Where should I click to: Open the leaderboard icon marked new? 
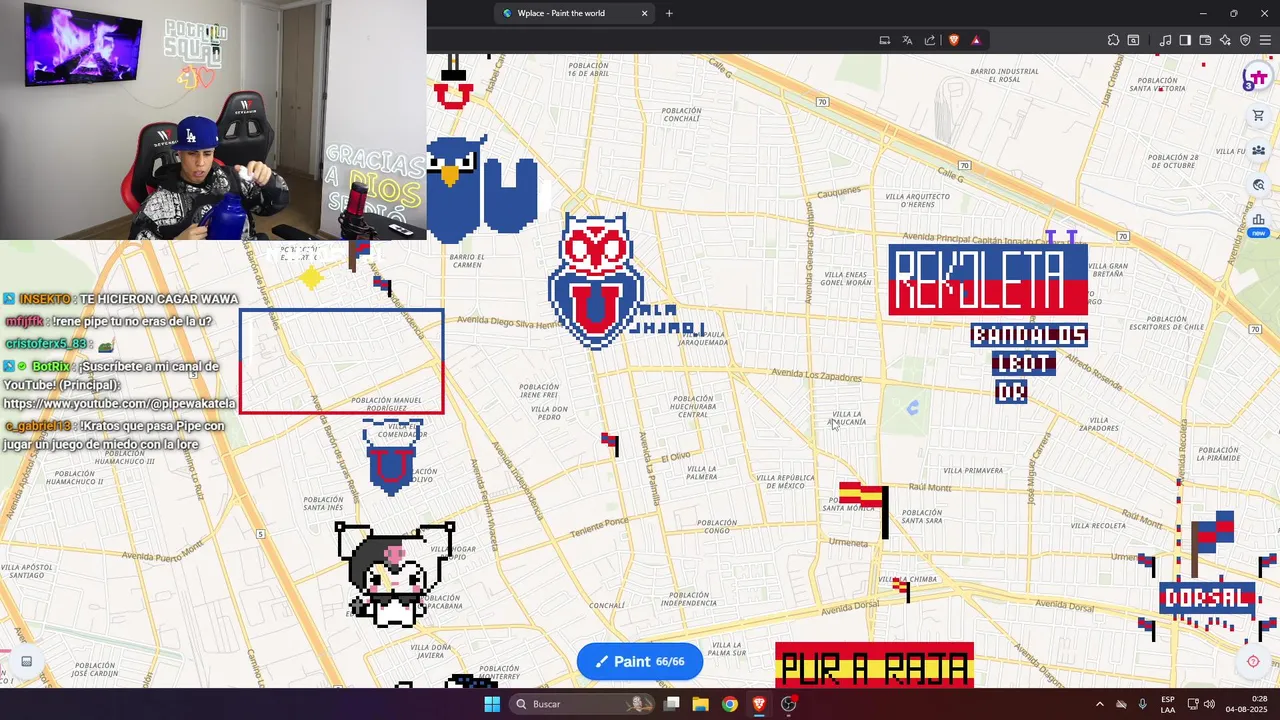[1258, 222]
